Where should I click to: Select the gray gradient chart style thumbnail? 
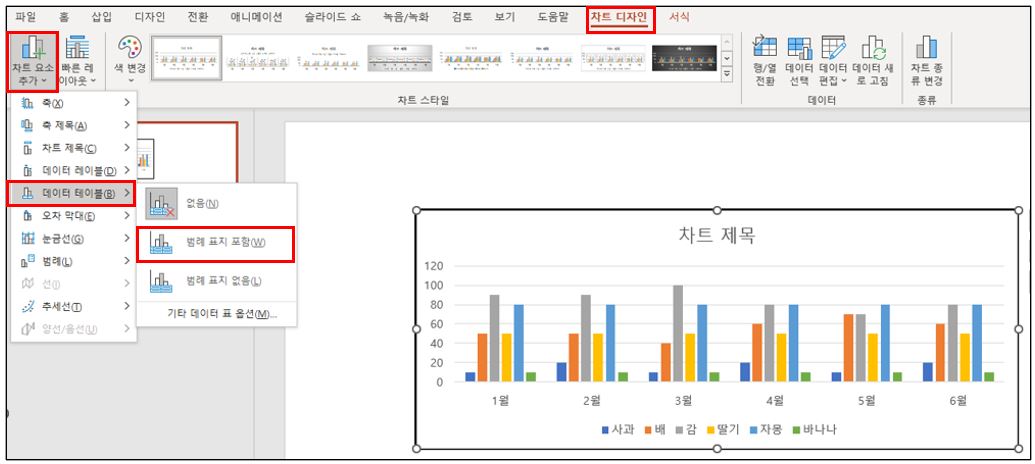coord(400,58)
